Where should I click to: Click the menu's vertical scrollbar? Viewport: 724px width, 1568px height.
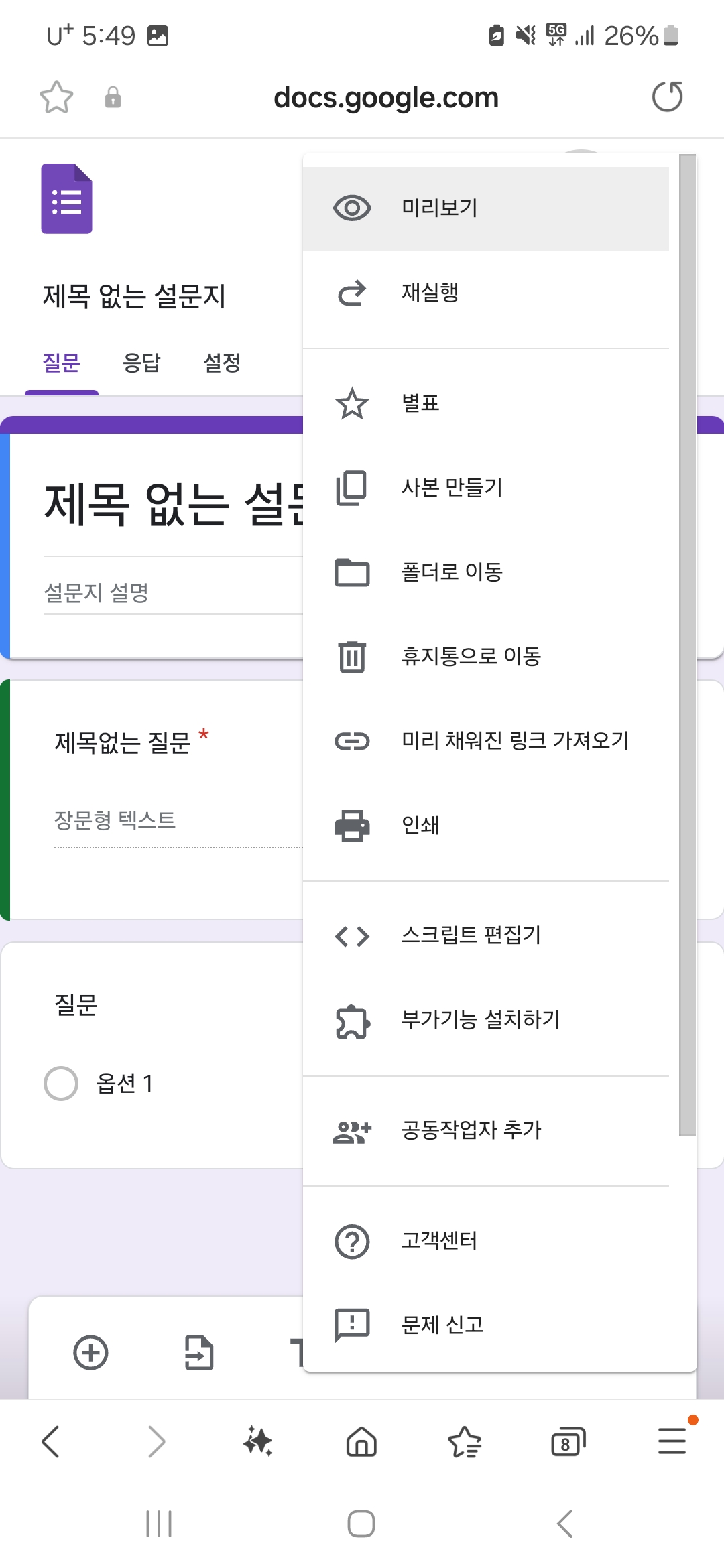tap(687, 643)
